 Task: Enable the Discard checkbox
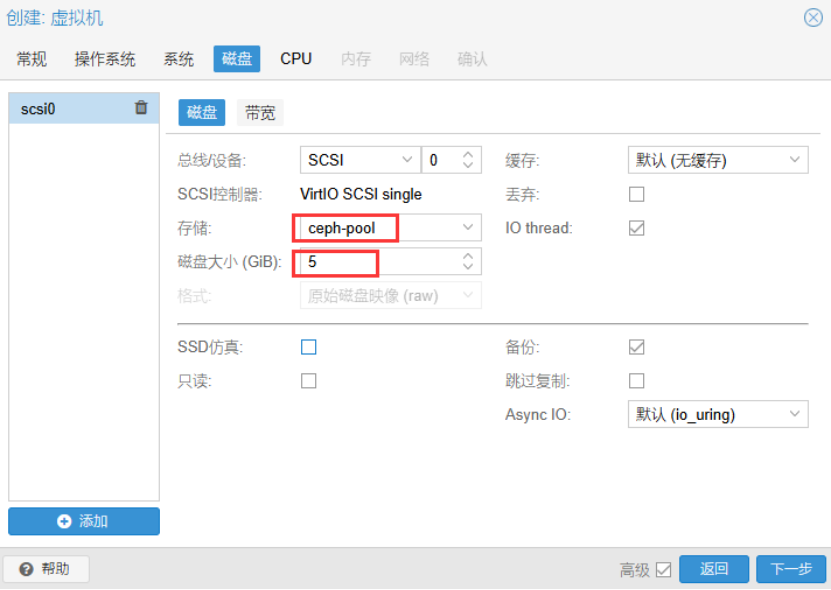coord(636,194)
